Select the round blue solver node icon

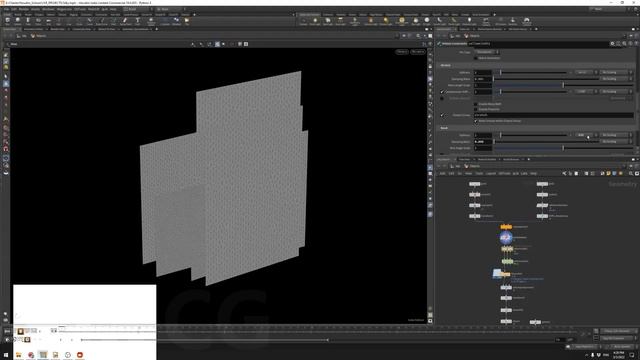tap(506, 237)
